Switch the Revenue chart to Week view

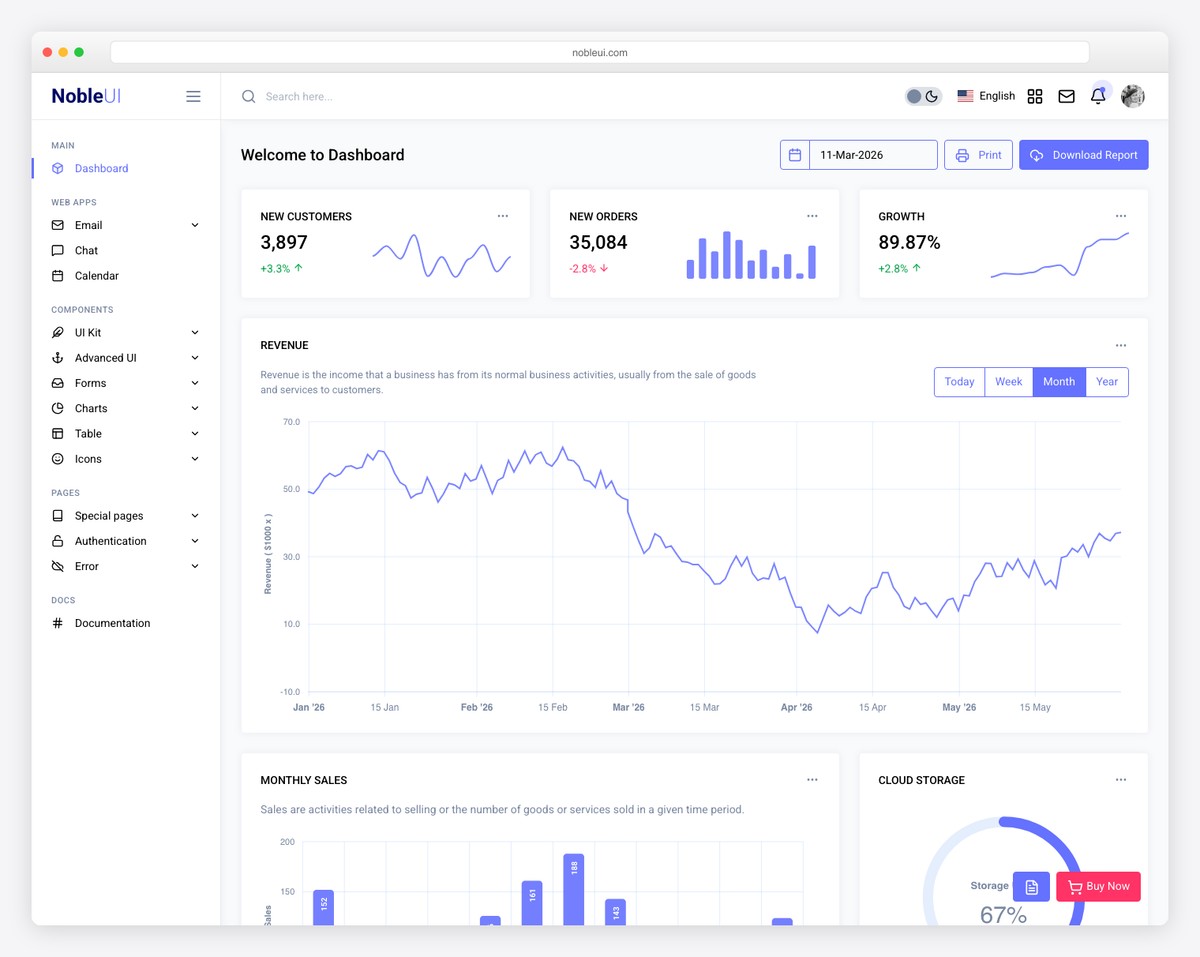click(1008, 381)
